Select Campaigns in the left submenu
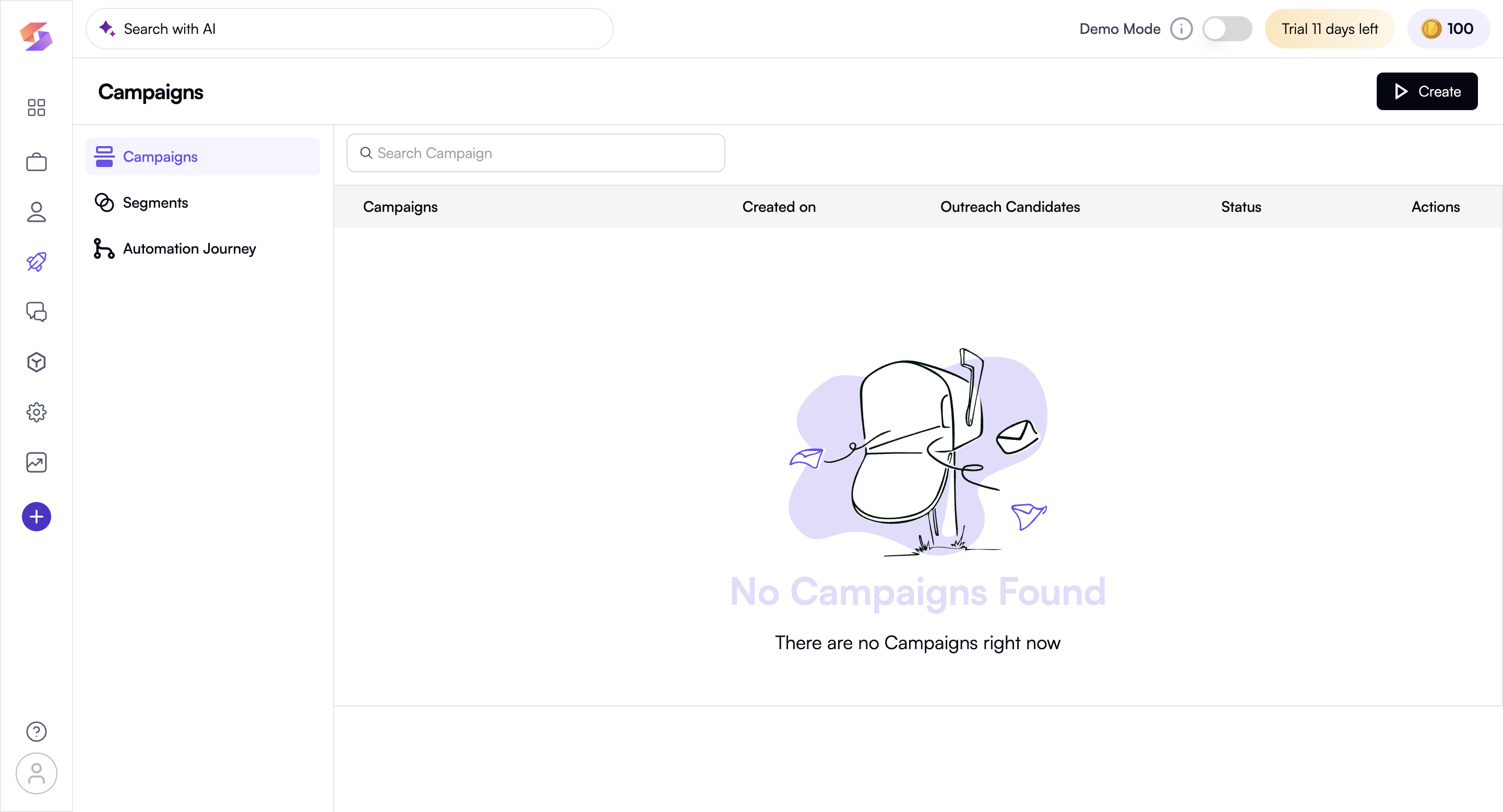The image size is (1503, 812). coord(203,157)
